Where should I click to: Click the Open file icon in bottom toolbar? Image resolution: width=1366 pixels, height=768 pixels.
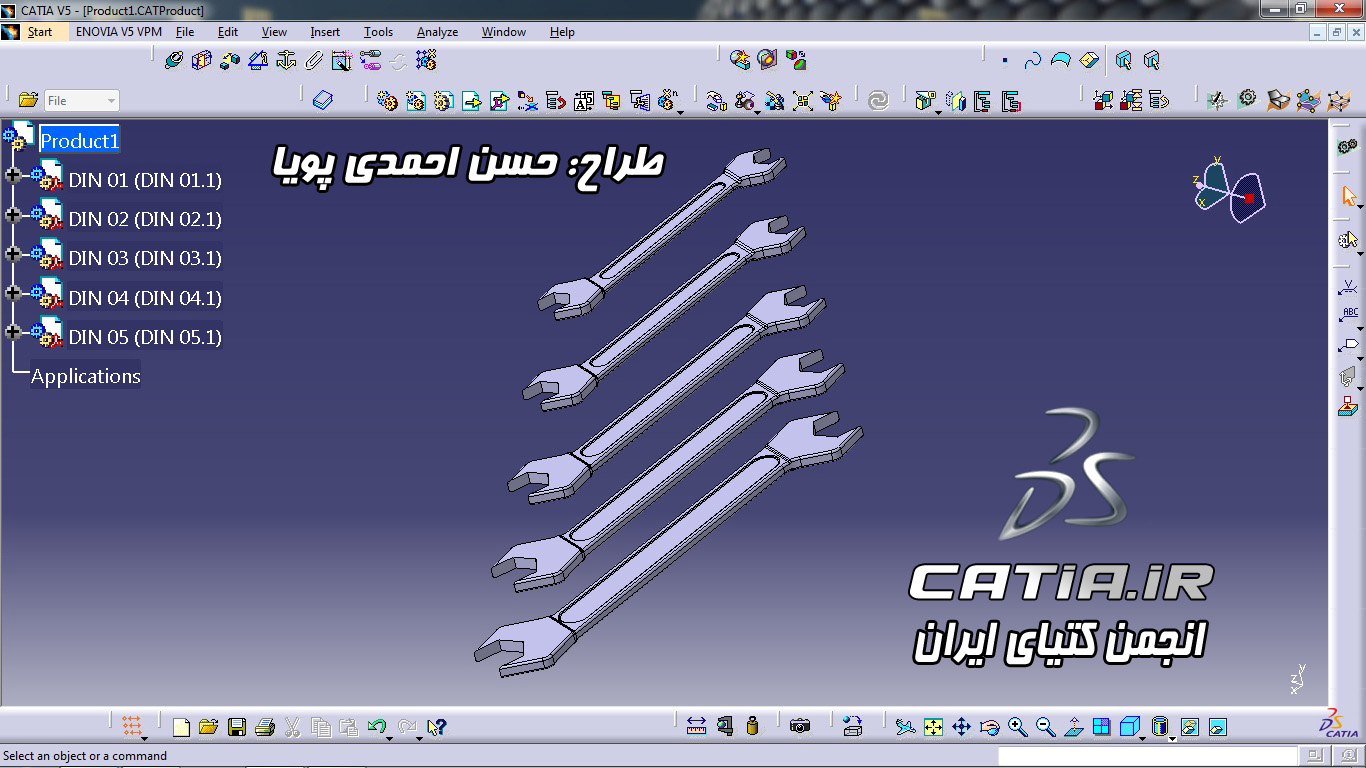tap(208, 727)
